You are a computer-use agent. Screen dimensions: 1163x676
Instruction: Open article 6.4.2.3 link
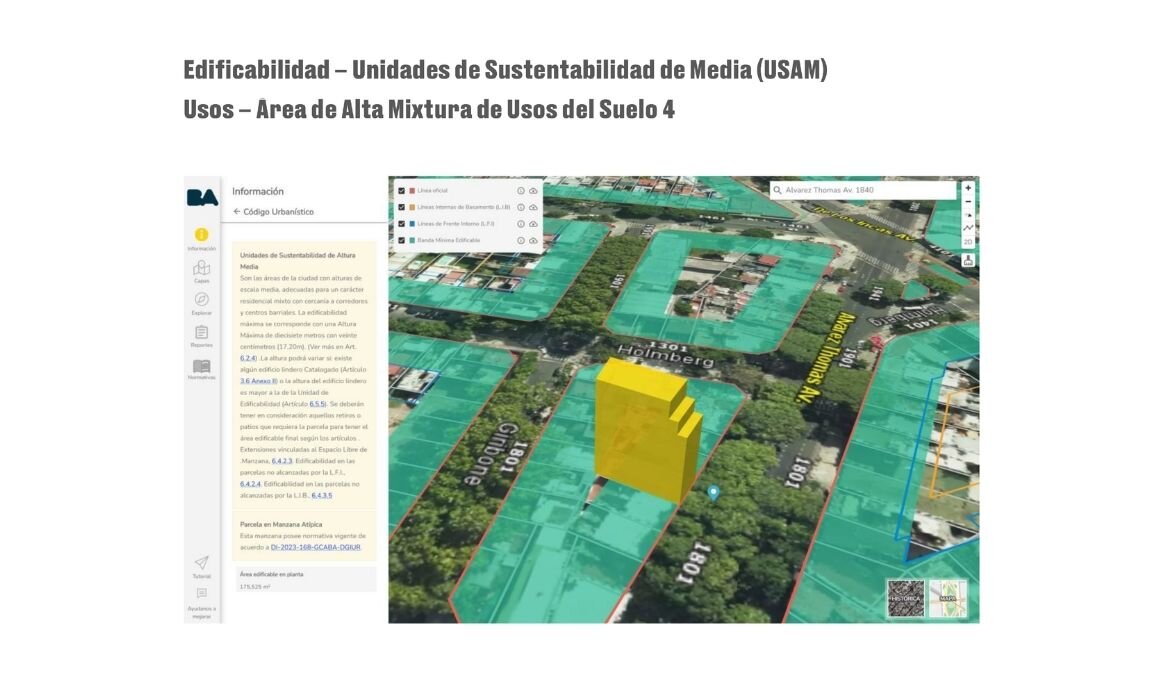click(x=282, y=462)
